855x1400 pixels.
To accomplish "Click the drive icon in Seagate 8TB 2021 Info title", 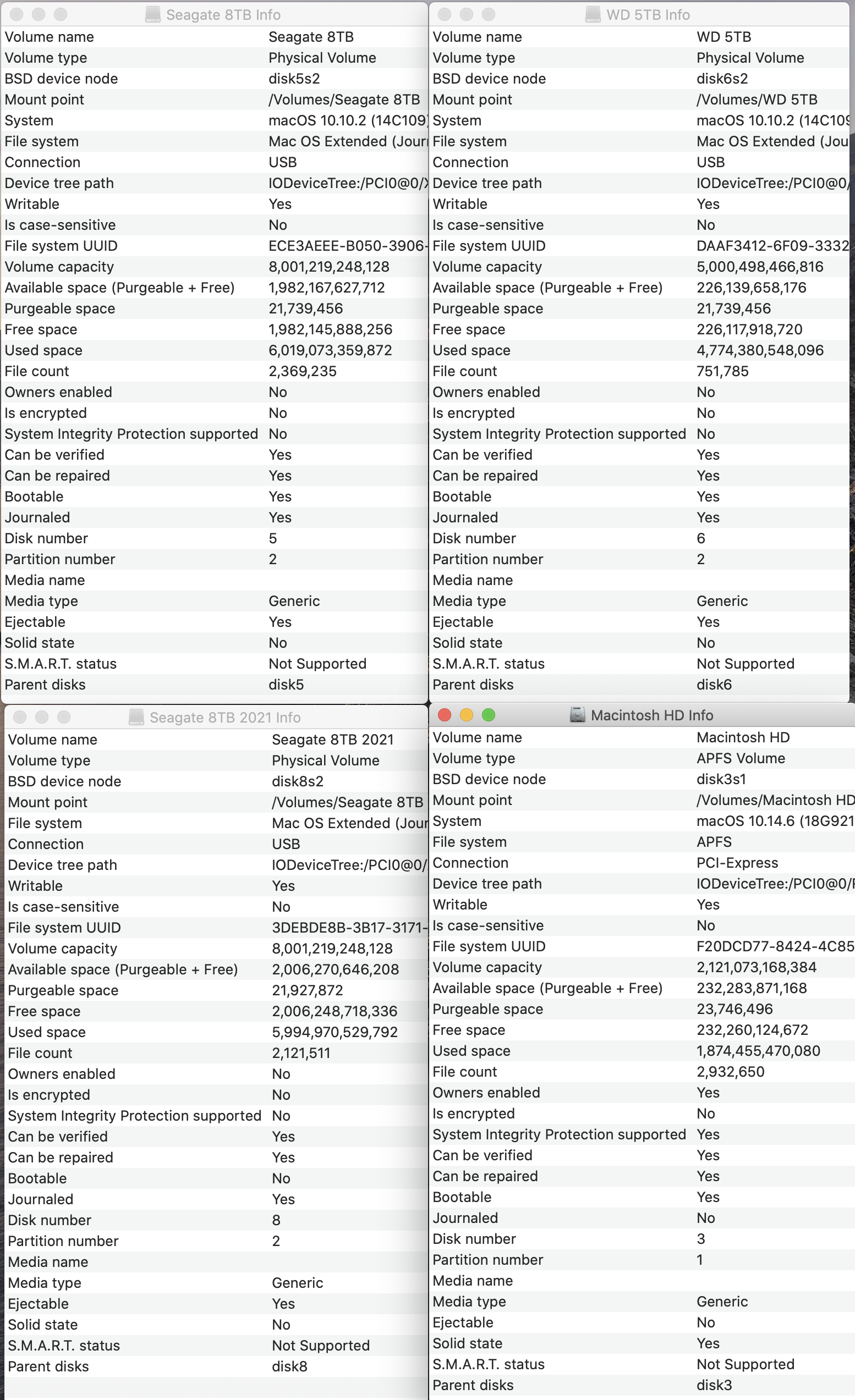I will [x=136, y=717].
